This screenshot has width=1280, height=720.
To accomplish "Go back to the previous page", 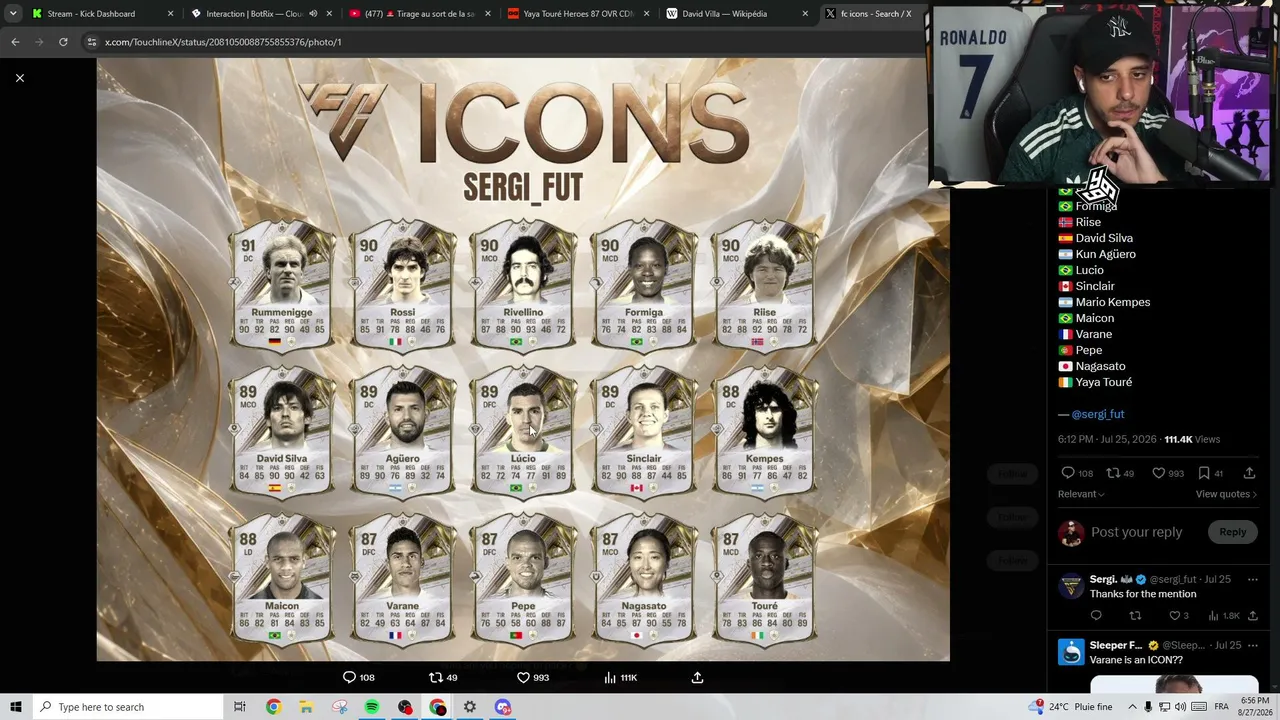I will [x=15, y=42].
